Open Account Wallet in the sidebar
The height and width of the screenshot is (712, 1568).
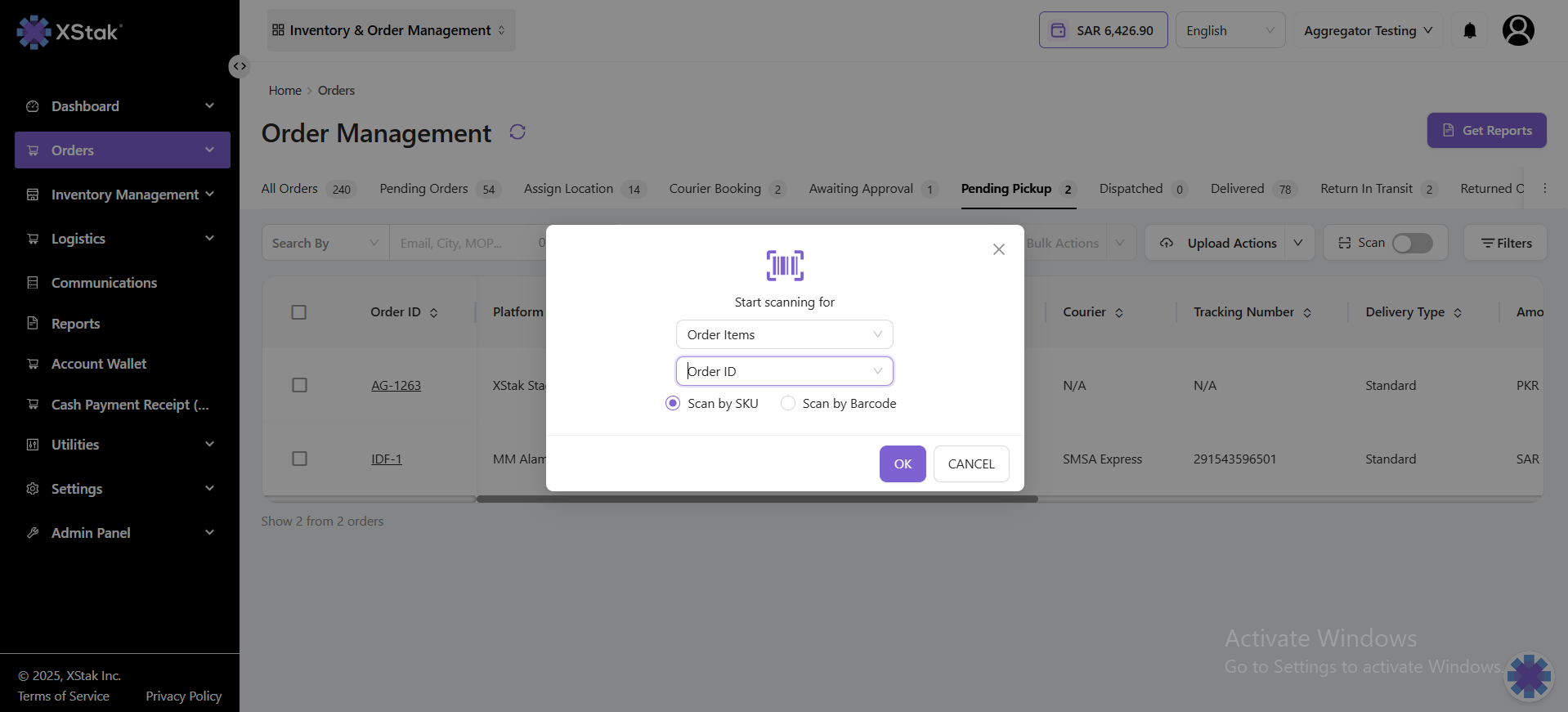(99, 364)
